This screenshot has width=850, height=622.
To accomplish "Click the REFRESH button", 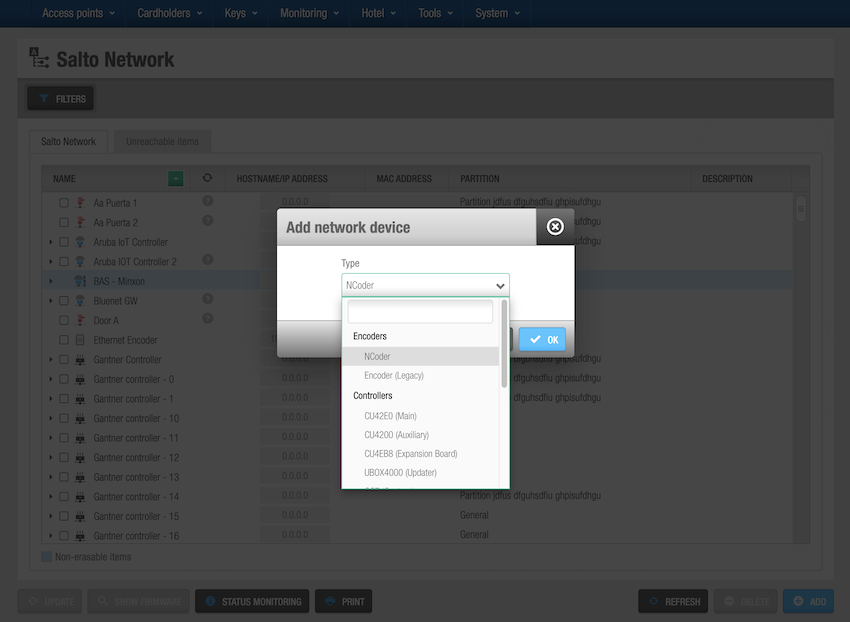I will coord(673,601).
